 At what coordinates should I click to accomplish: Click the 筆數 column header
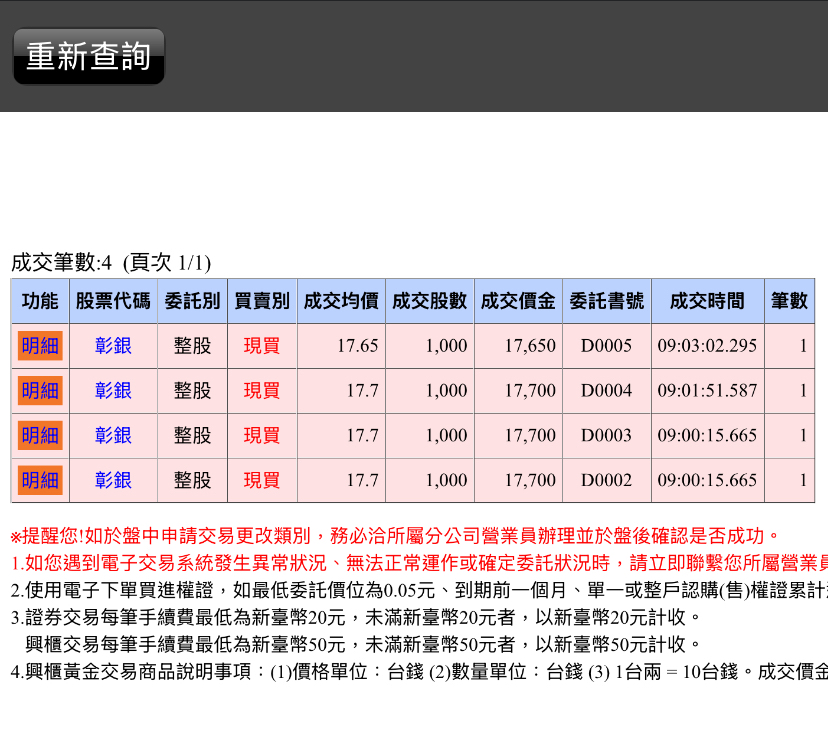(789, 301)
